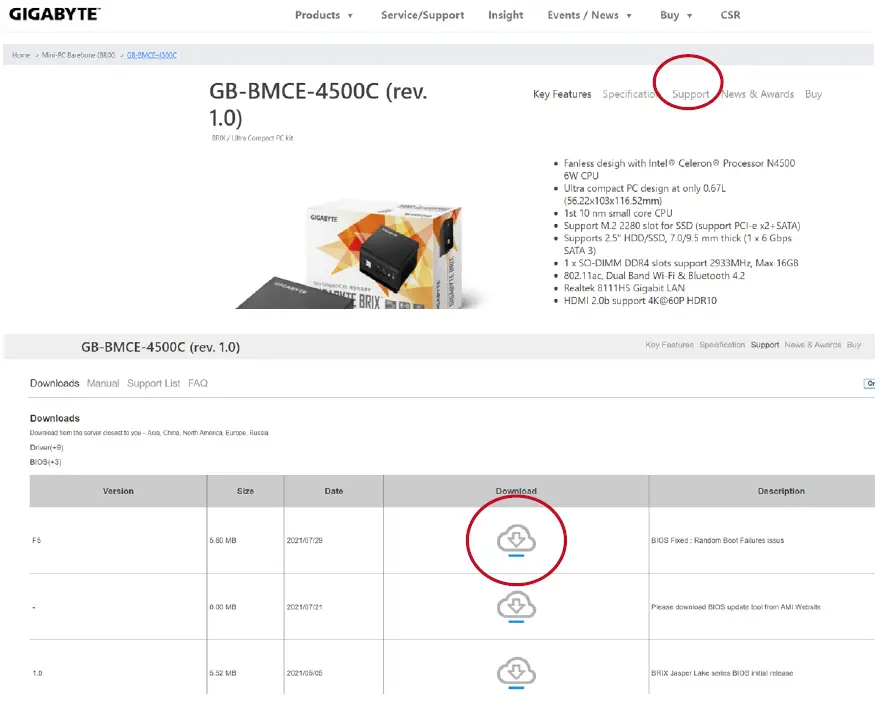This screenshot has width=880, height=712.
Task: Click the Version column header
Action: [118, 491]
